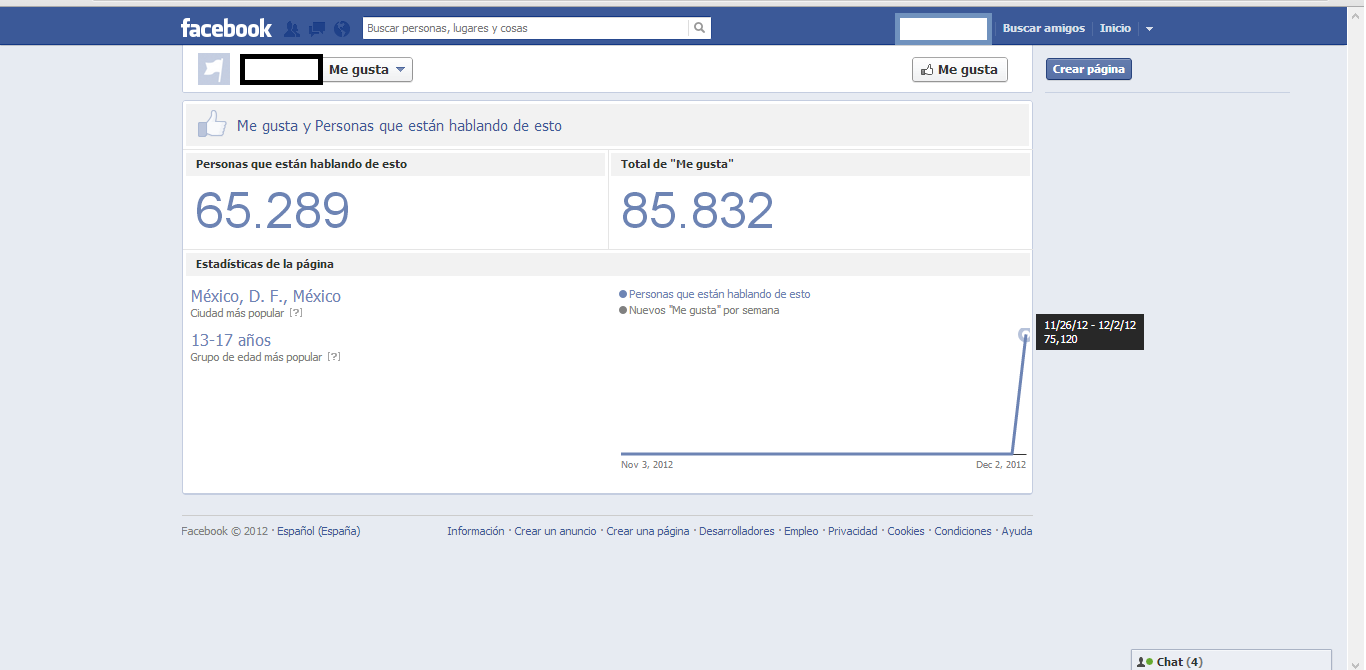The image size is (1366, 670).
Task: Click the 13-17 años age group text
Action: coord(231,340)
